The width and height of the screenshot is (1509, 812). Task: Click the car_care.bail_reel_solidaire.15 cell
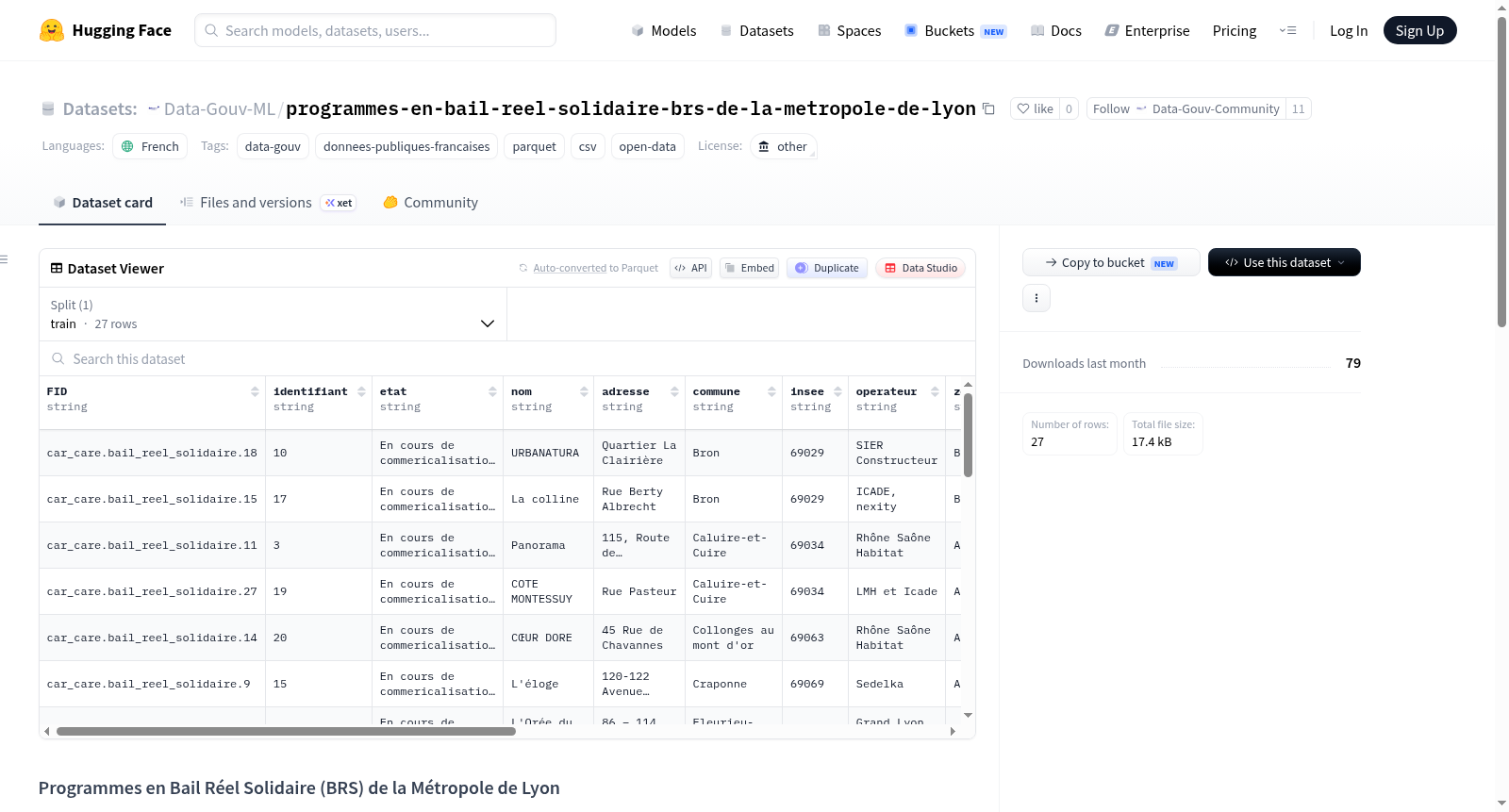click(152, 499)
